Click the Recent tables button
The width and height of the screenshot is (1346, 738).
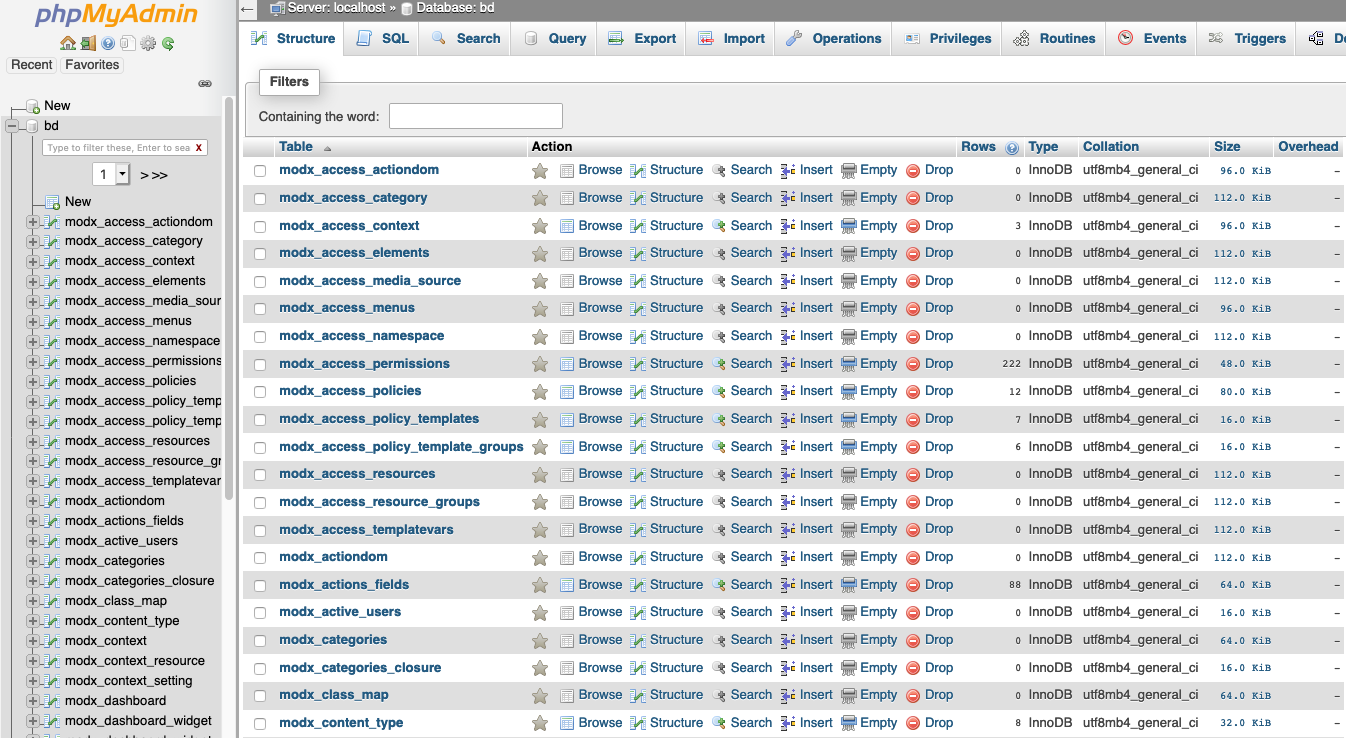coord(32,65)
